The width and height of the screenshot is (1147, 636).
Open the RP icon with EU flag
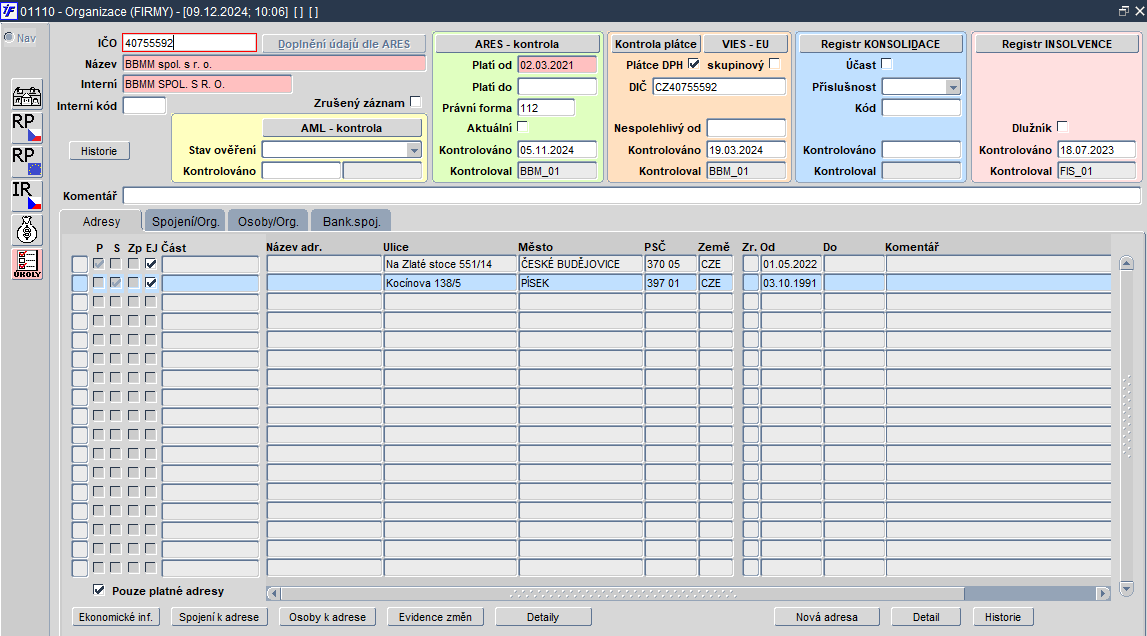27,162
